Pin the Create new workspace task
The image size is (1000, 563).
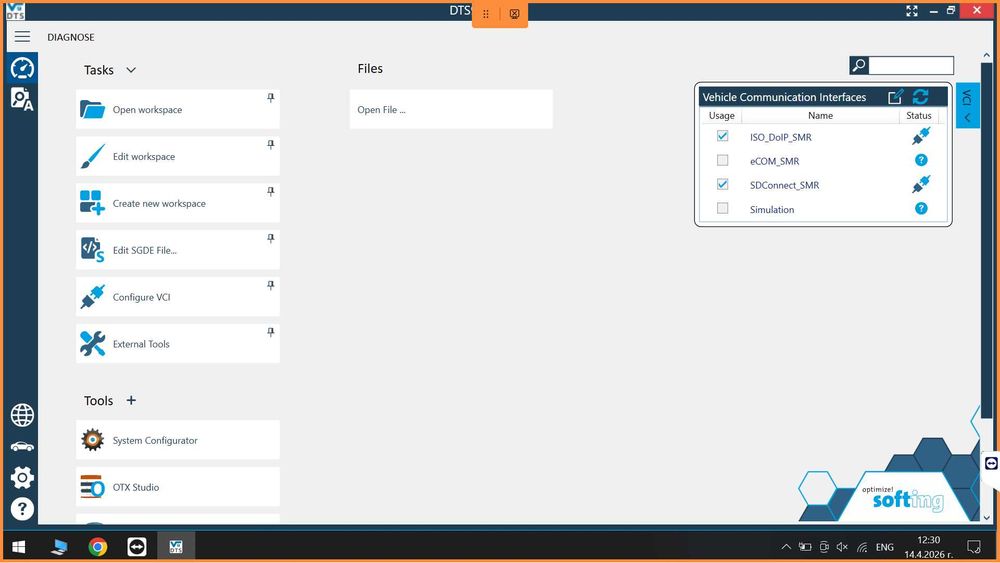point(270,191)
